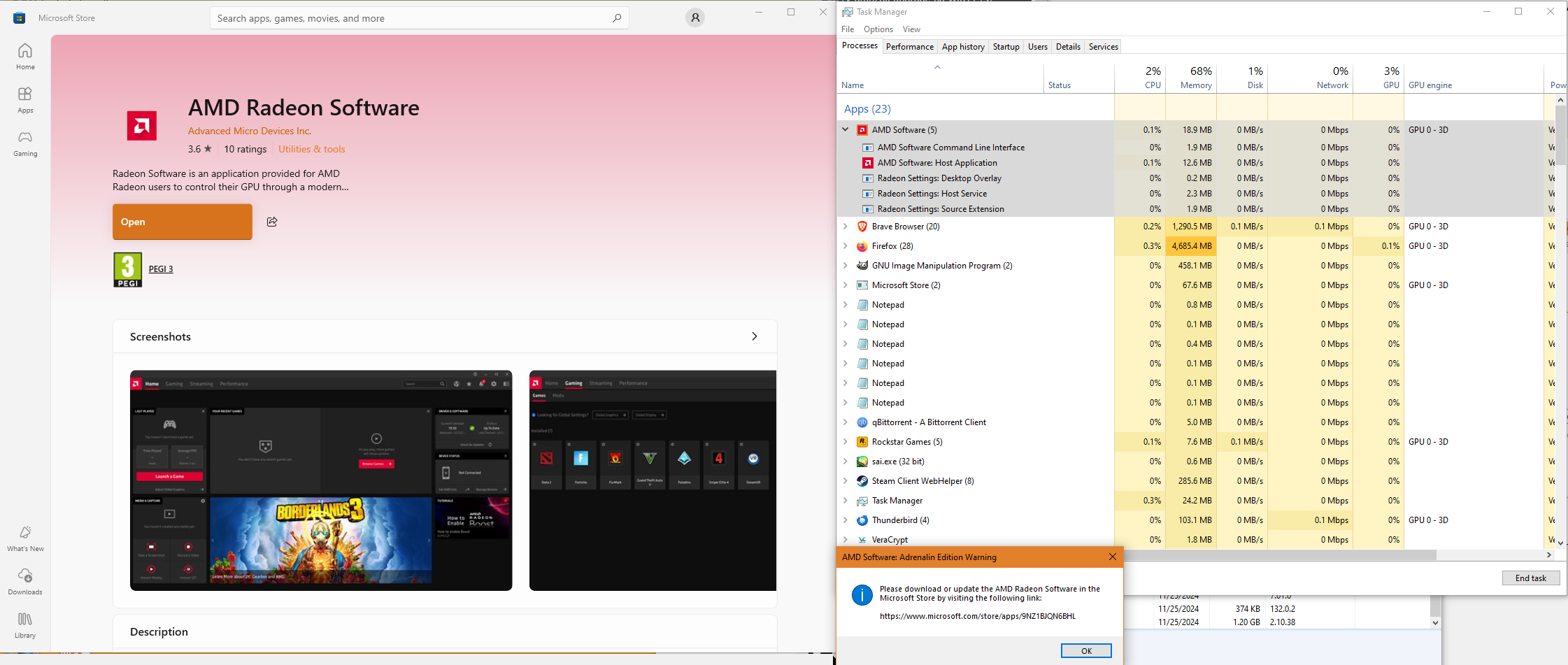Click the search magnifier icon in Store
Viewport: 1568px width, 665px height.
click(616, 18)
